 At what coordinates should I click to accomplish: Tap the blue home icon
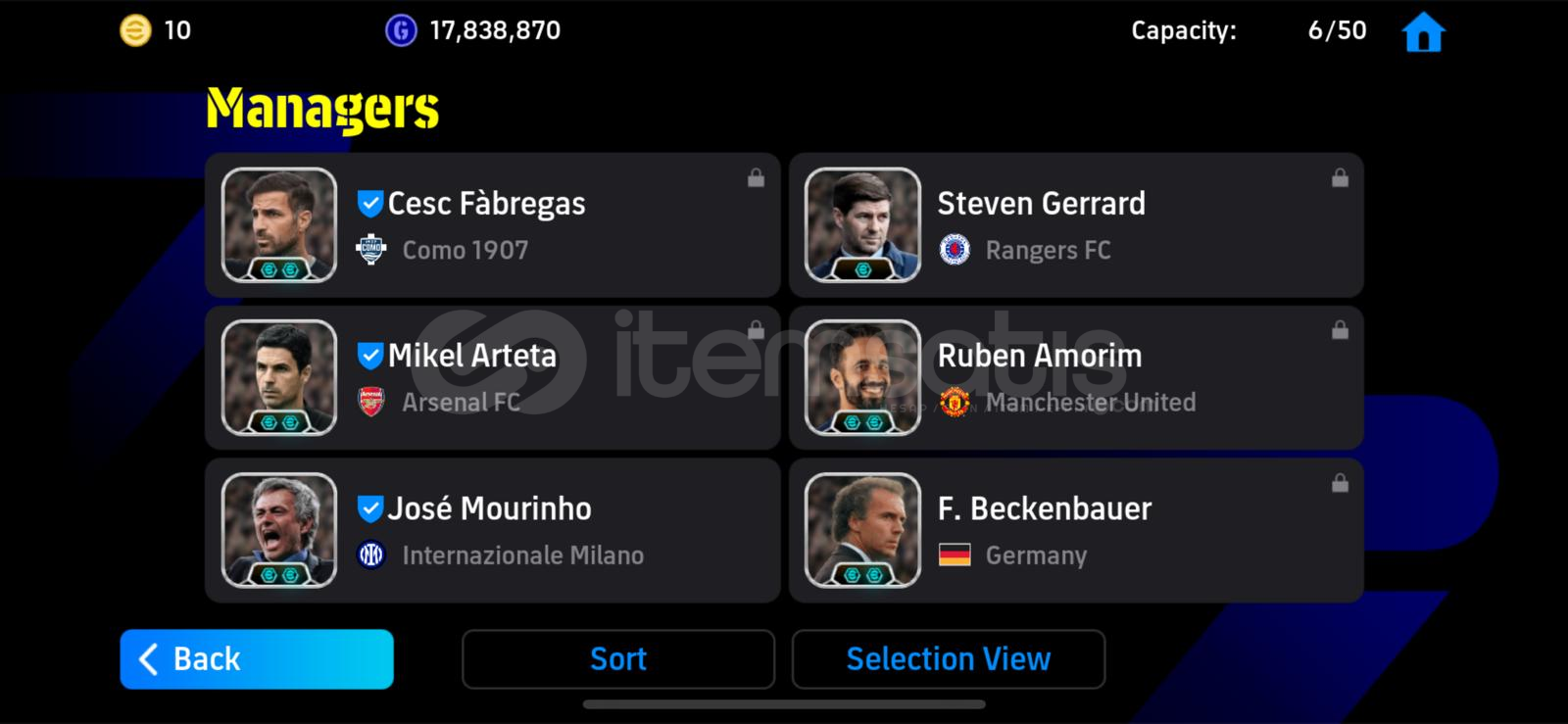tap(1423, 32)
